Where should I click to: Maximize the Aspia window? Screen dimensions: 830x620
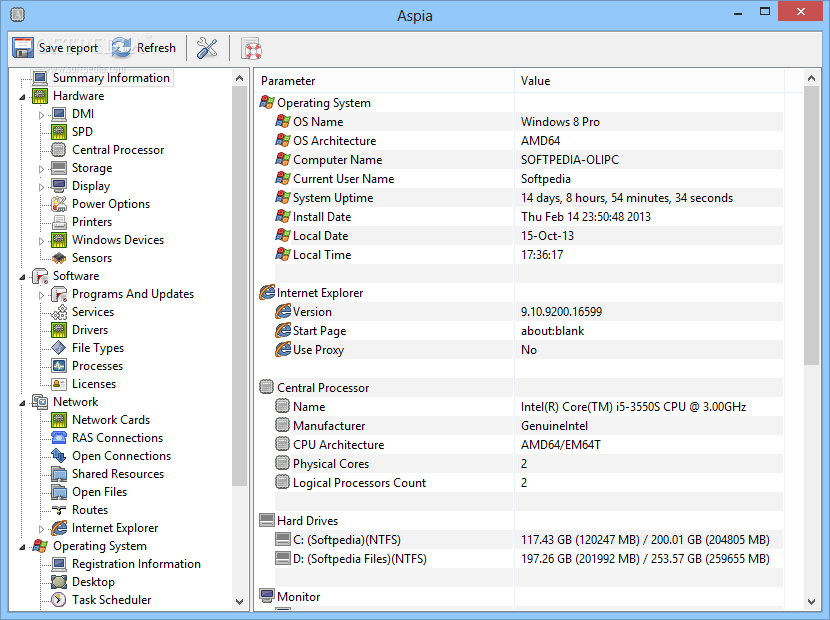[764, 12]
